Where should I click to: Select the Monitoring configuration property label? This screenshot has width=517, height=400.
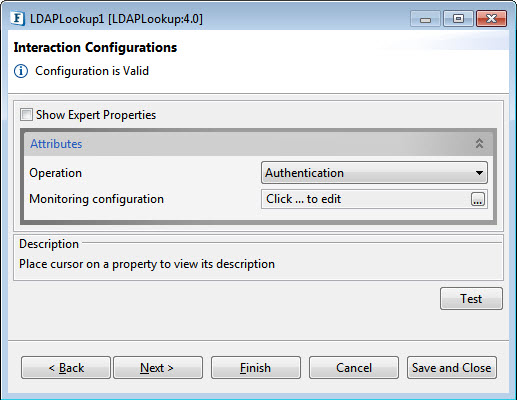(96, 199)
